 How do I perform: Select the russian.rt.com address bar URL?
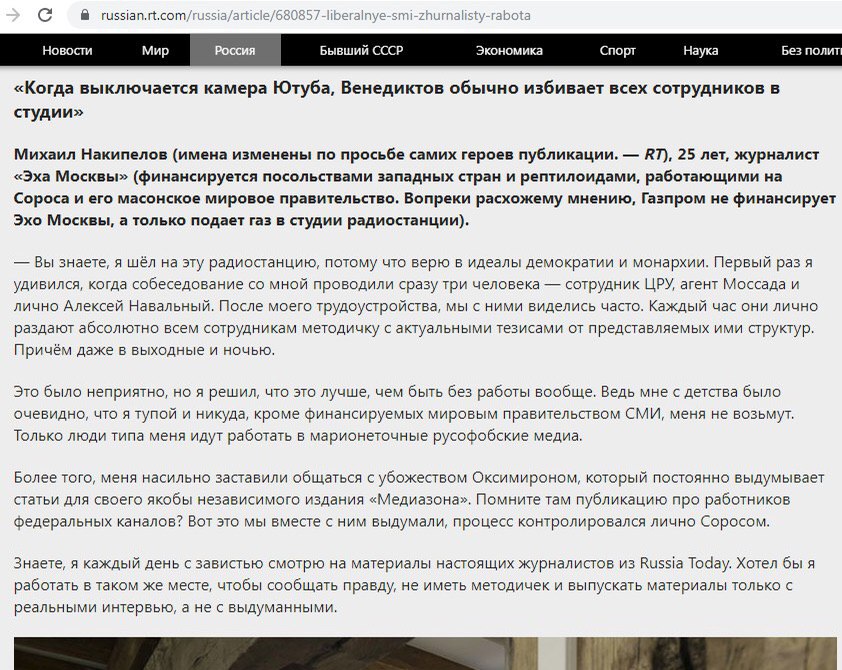coord(316,15)
